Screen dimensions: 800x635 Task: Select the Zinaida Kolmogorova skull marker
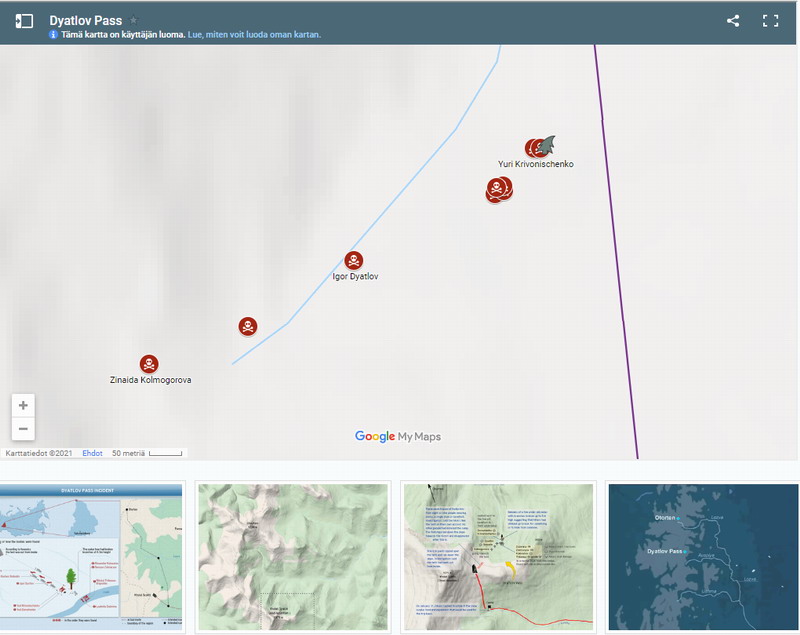click(x=149, y=364)
